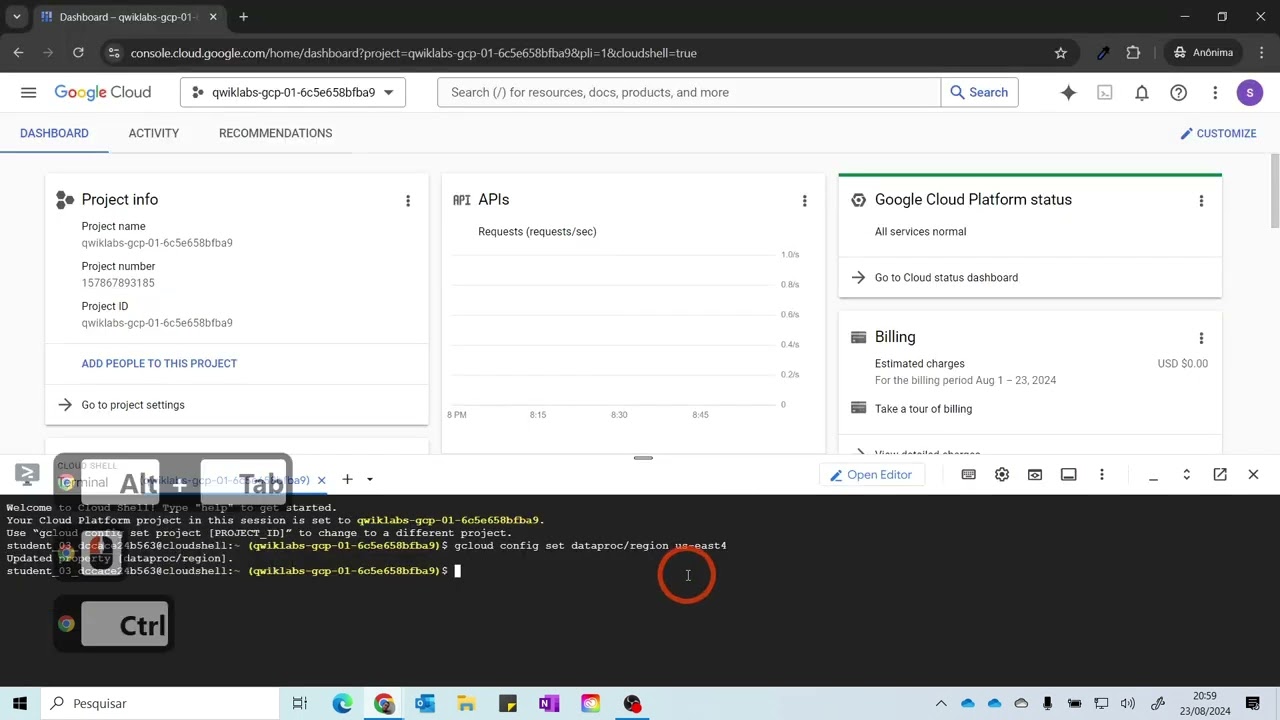Image resolution: width=1280 pixels, height=720 pixels.
Task: Open the Gemini AI assistant sparkle icon
Action: click(1068, 92)
